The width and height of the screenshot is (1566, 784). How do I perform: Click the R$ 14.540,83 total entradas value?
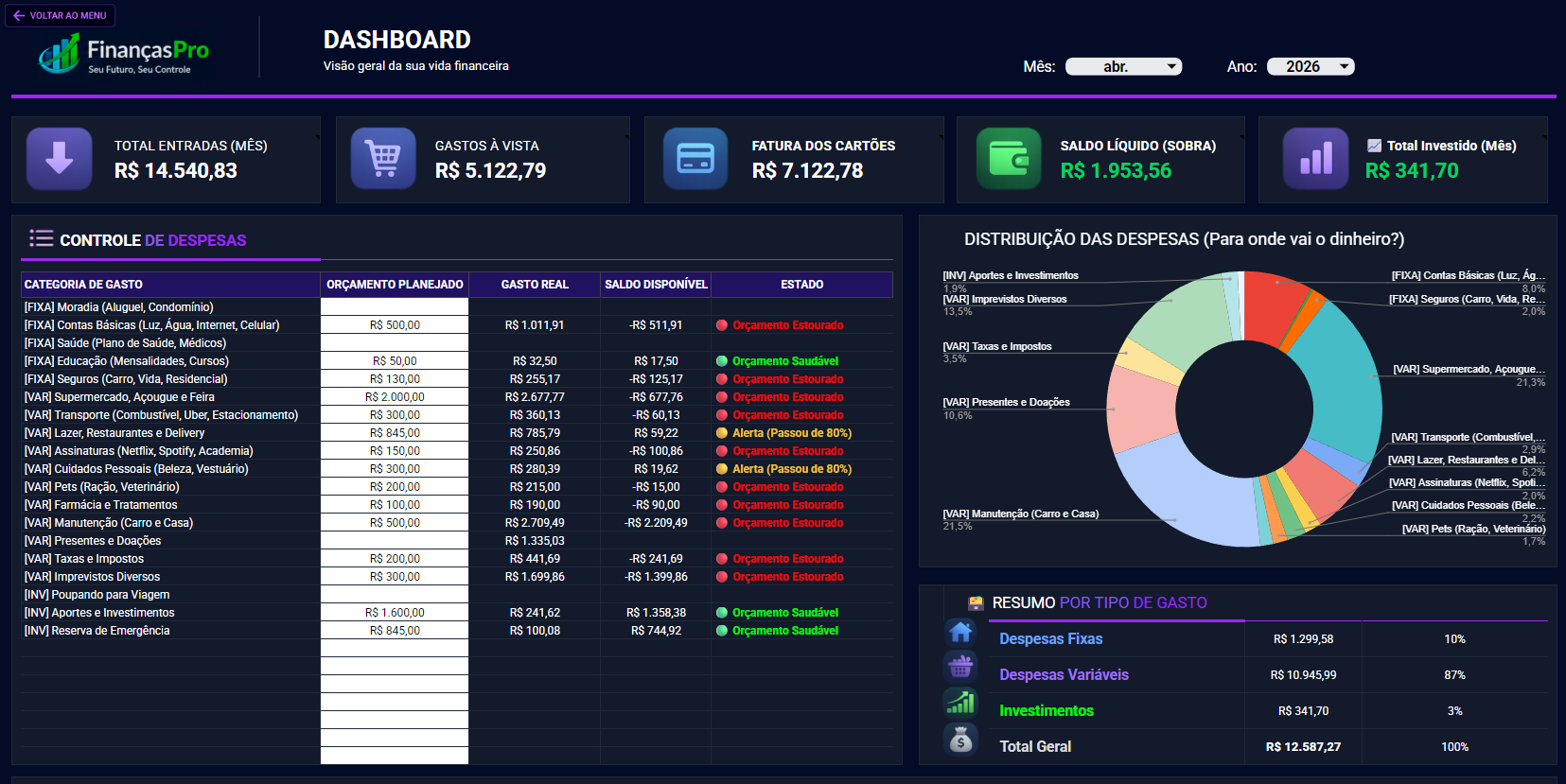176,171
